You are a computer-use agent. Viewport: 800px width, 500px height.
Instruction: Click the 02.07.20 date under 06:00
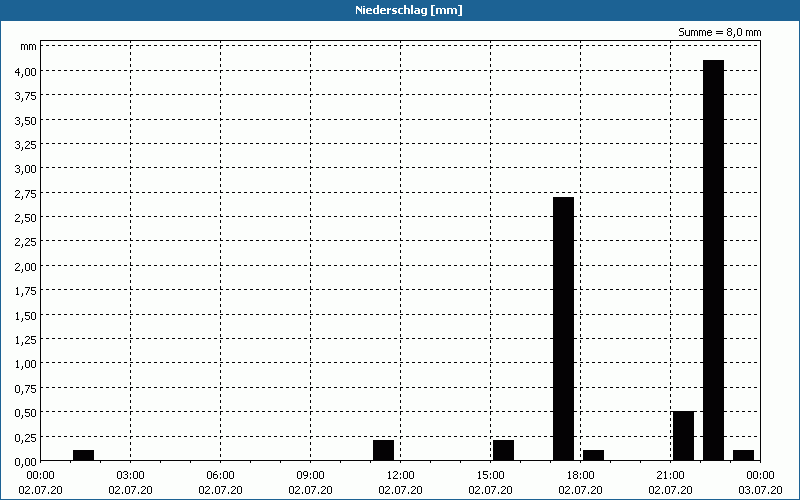point(220,490)
